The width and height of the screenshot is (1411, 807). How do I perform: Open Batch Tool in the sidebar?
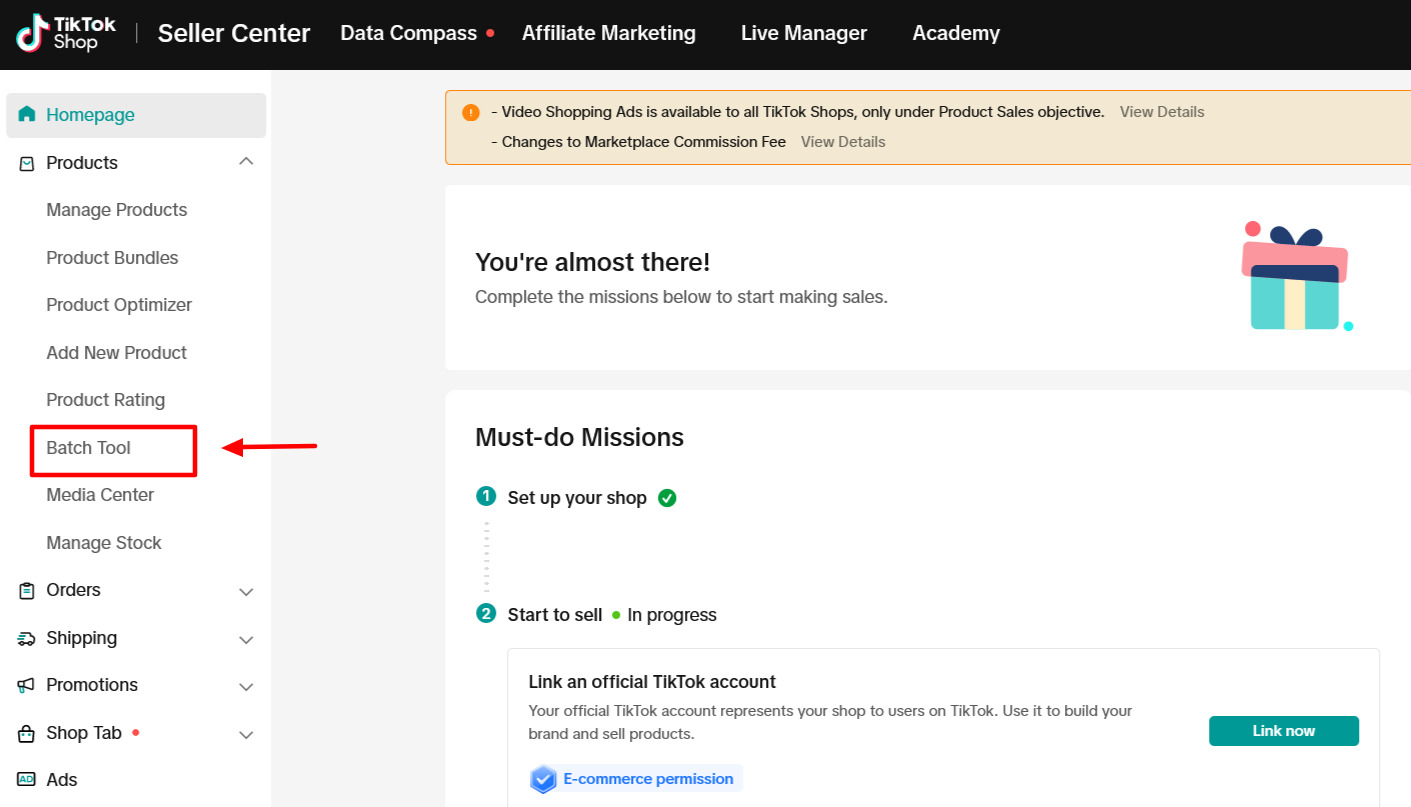[89, 448]
